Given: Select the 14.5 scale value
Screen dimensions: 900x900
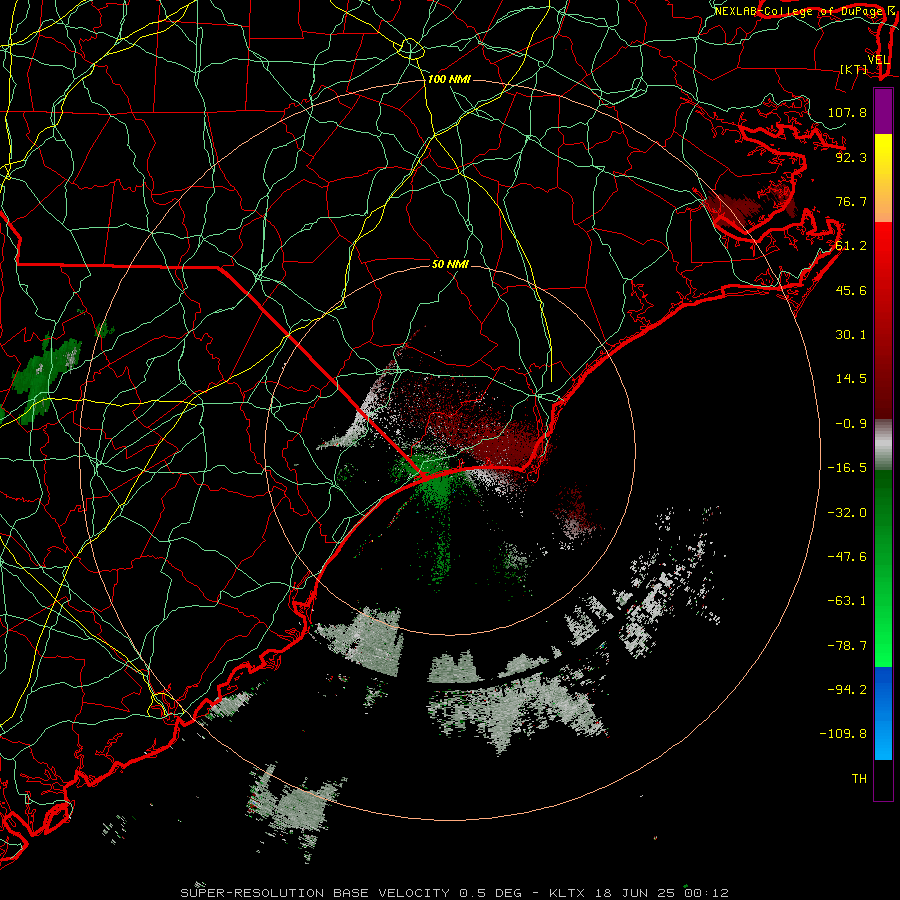Looking at the screenshot, I should (851, 379).
